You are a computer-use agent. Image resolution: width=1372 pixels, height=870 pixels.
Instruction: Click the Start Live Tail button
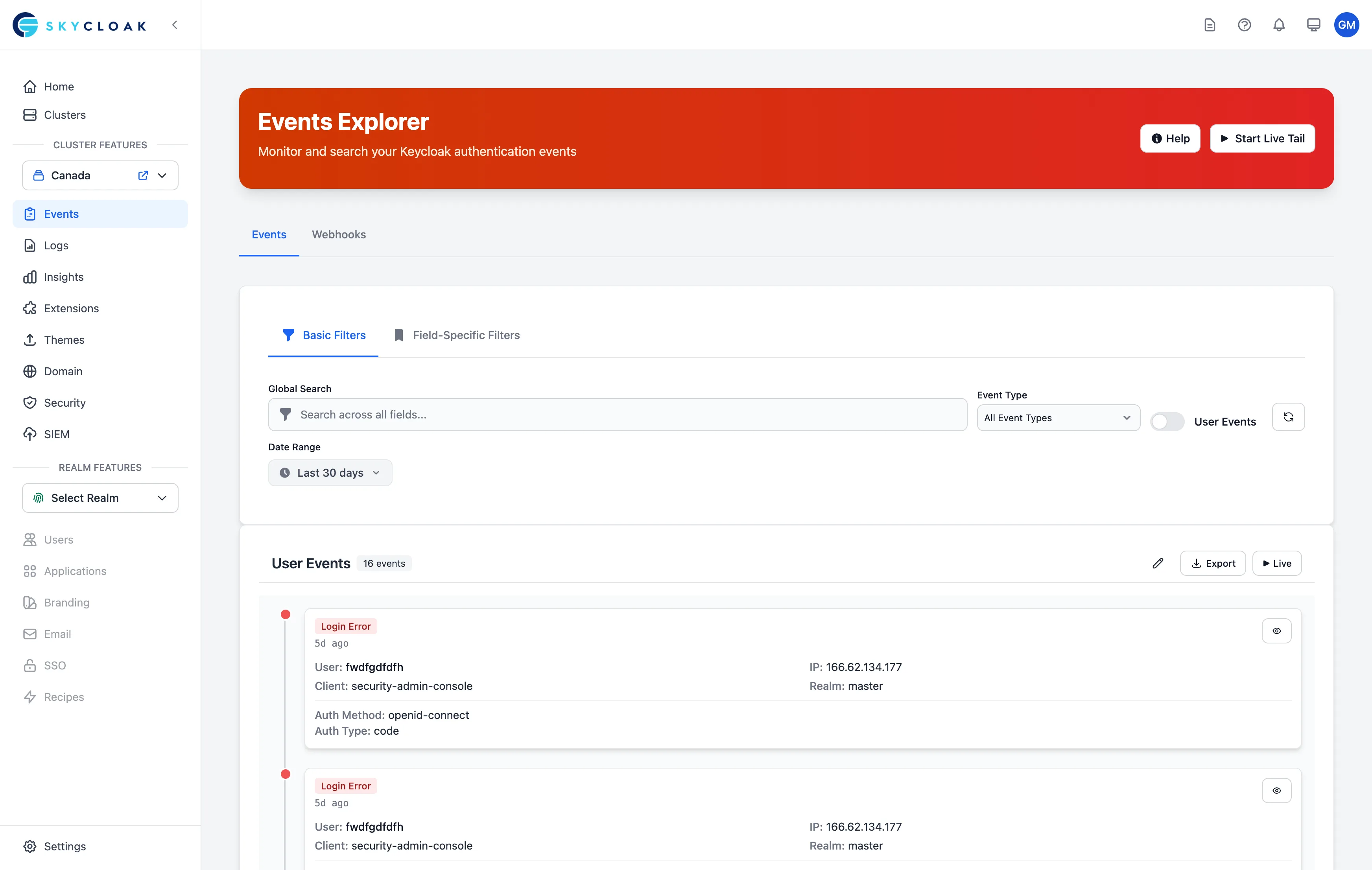click(1262, 138)
